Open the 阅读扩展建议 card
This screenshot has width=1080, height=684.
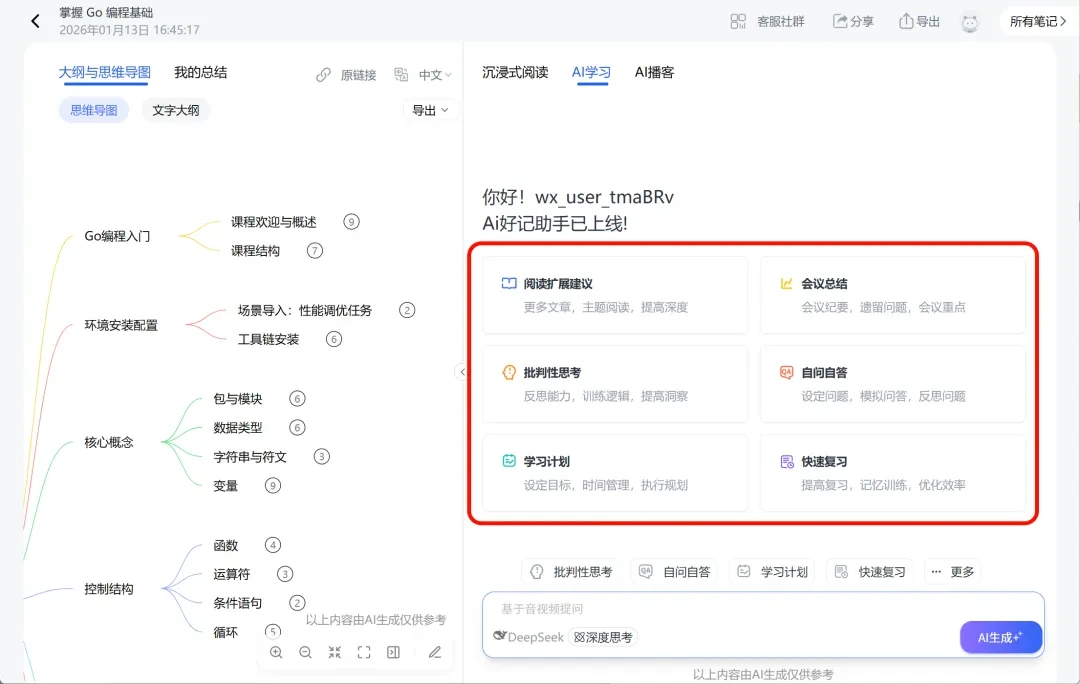click(x=615, y=295)
